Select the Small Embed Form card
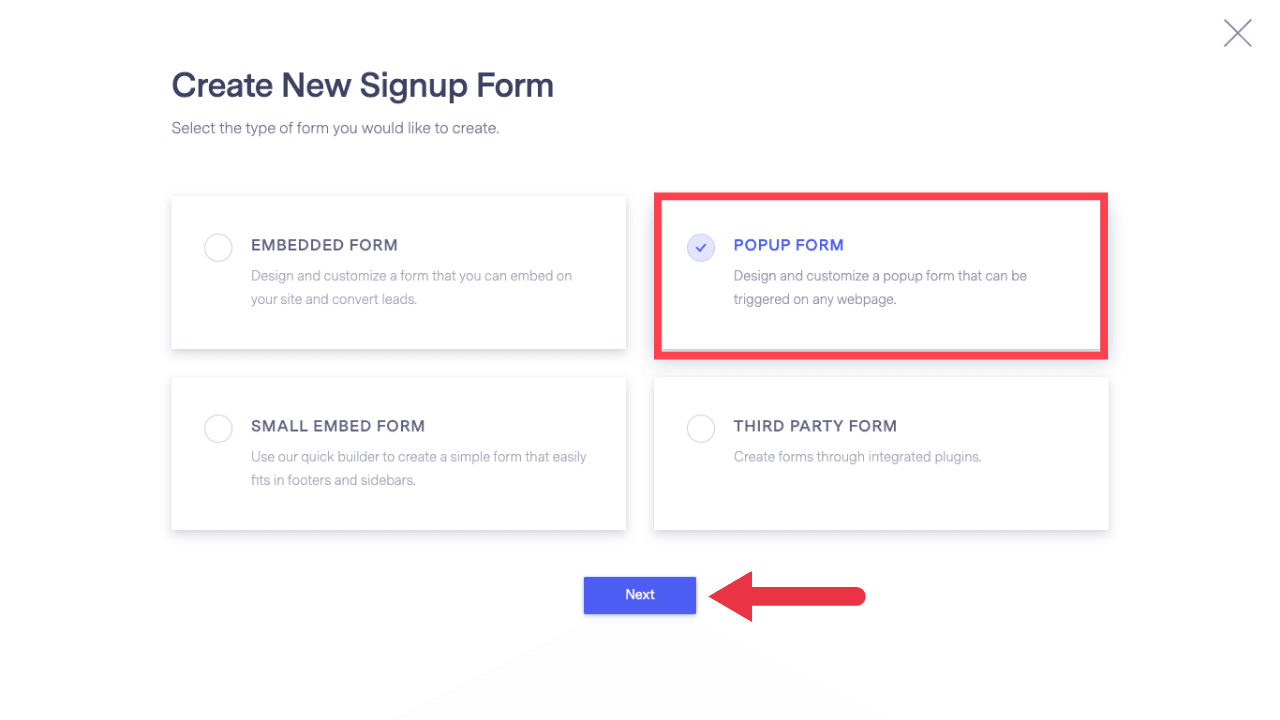 pyautogui.click(x=399, y=453)
